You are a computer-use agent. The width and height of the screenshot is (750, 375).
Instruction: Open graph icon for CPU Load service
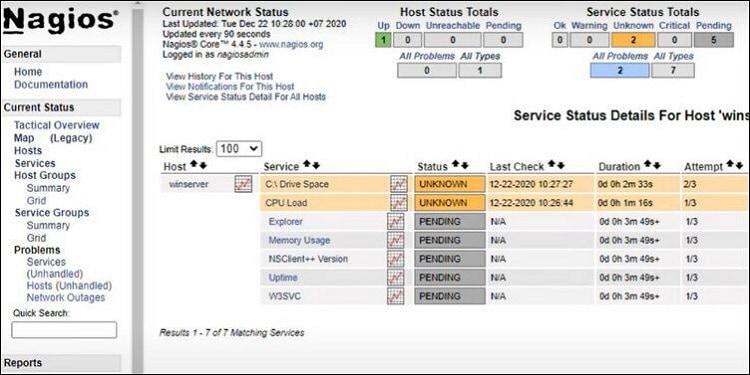pos(398,203)
